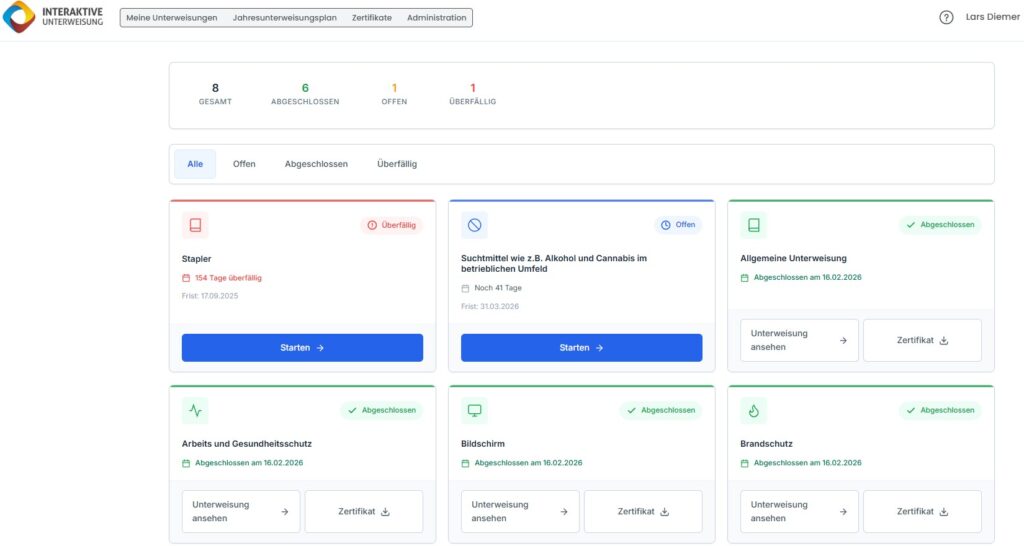
Task: Download the Brandschutz Zertifikat
Action: [922, 511]
